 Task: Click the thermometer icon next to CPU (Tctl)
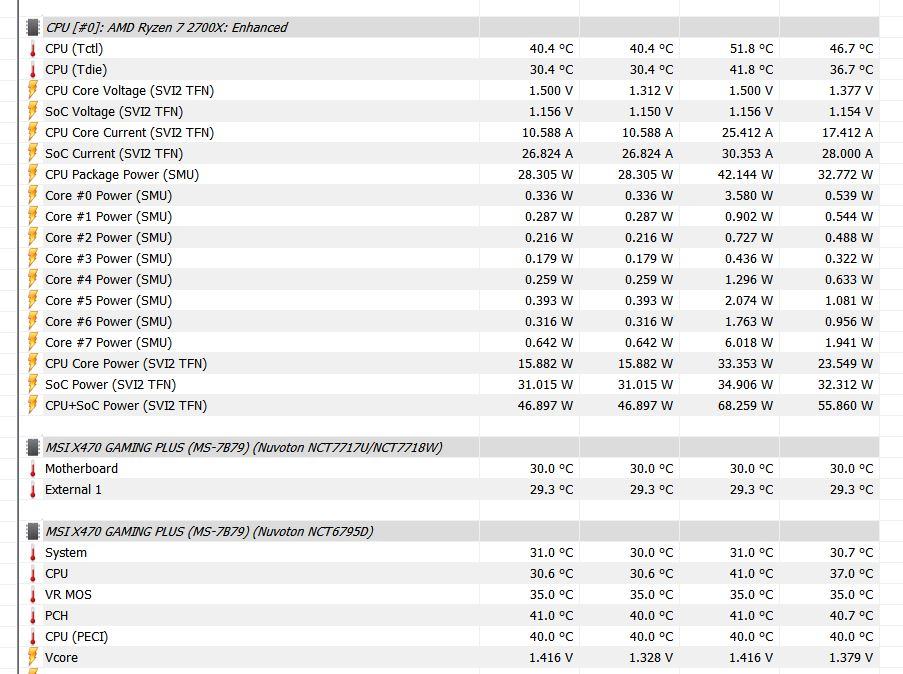(x=32, y=48)
